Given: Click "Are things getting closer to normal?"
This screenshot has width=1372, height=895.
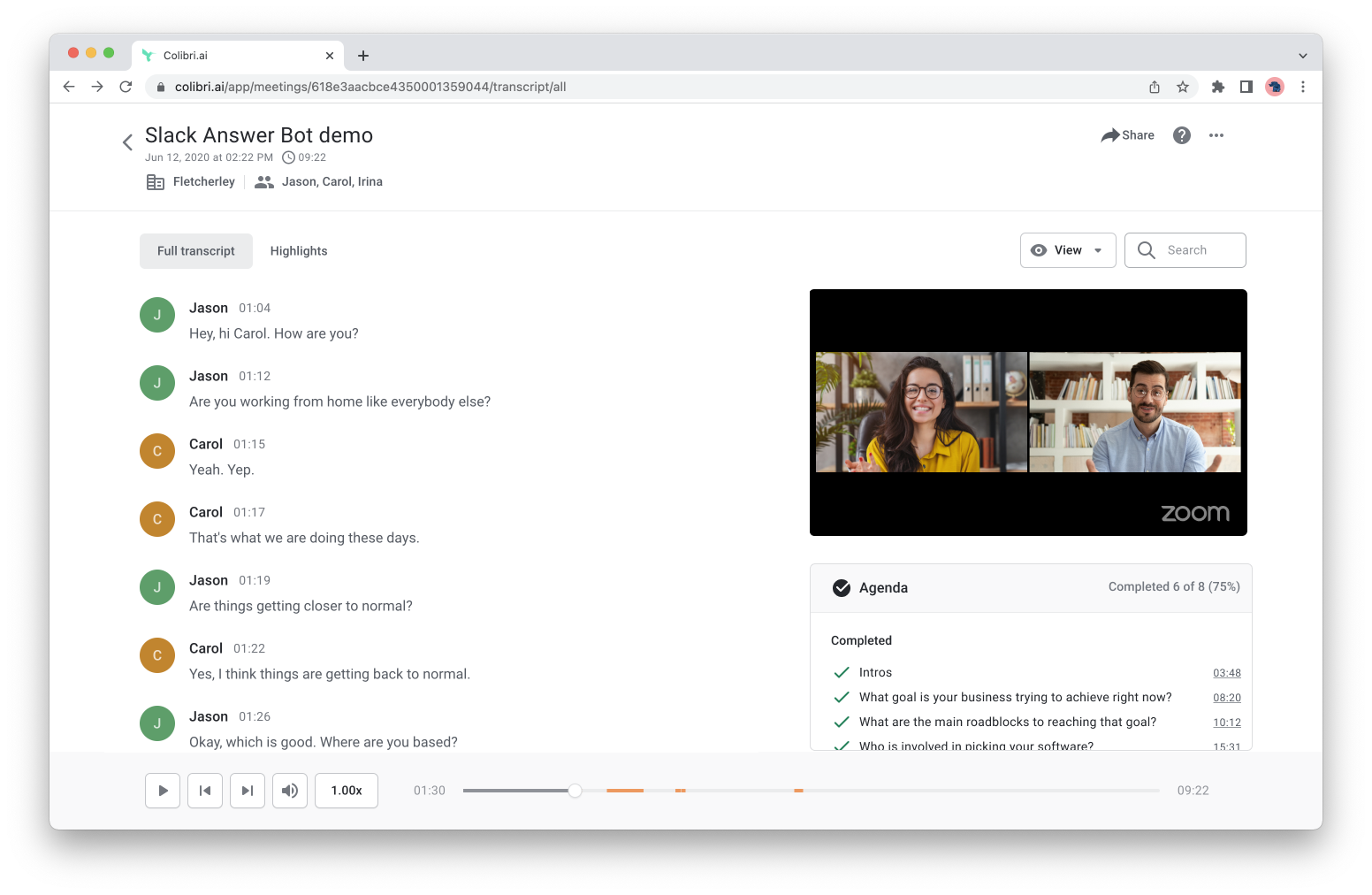Looking at the screenshot, I should 301,606.
